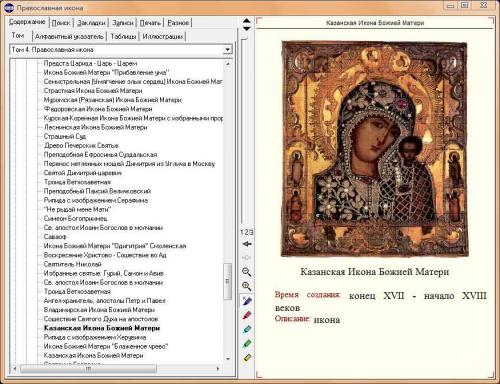Click the application icon in title bar
500x384 pixels.
click(9, 7)
